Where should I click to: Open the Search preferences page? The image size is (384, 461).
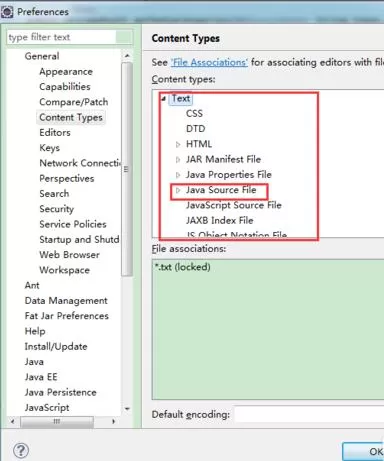pos(54,193)
